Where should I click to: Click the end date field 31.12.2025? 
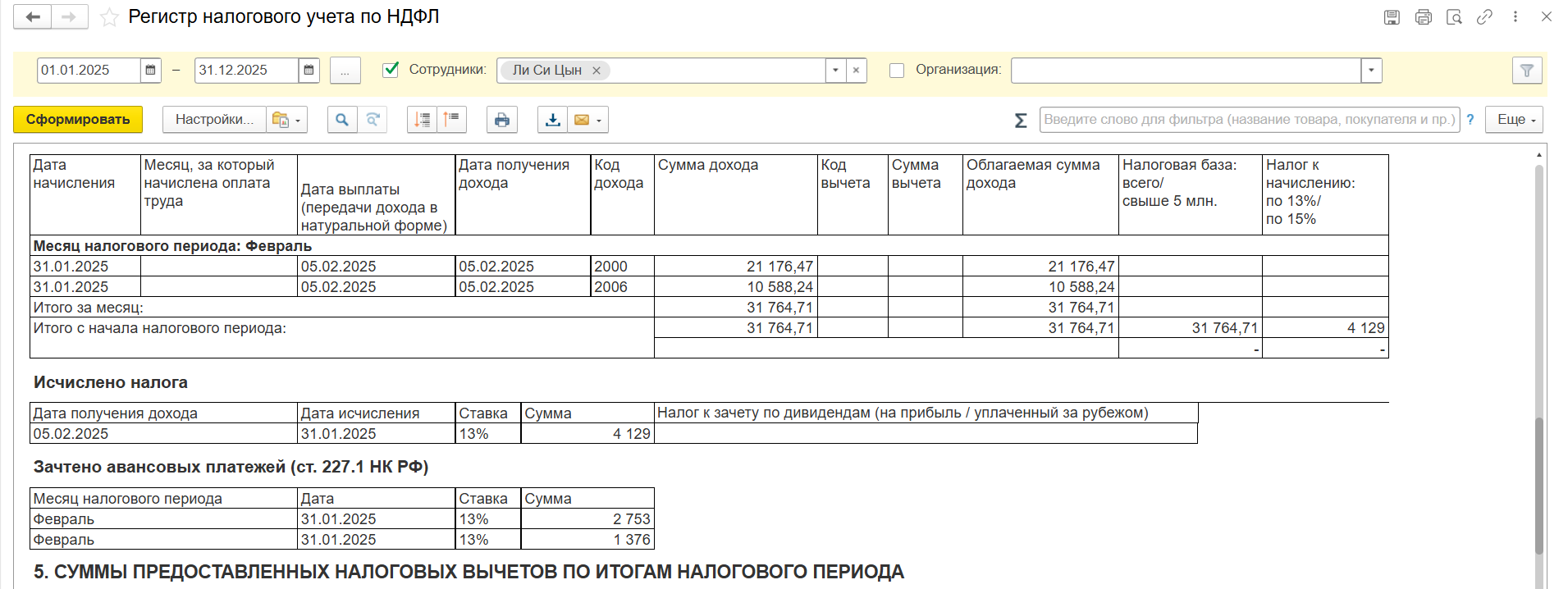tap(246, 71)
